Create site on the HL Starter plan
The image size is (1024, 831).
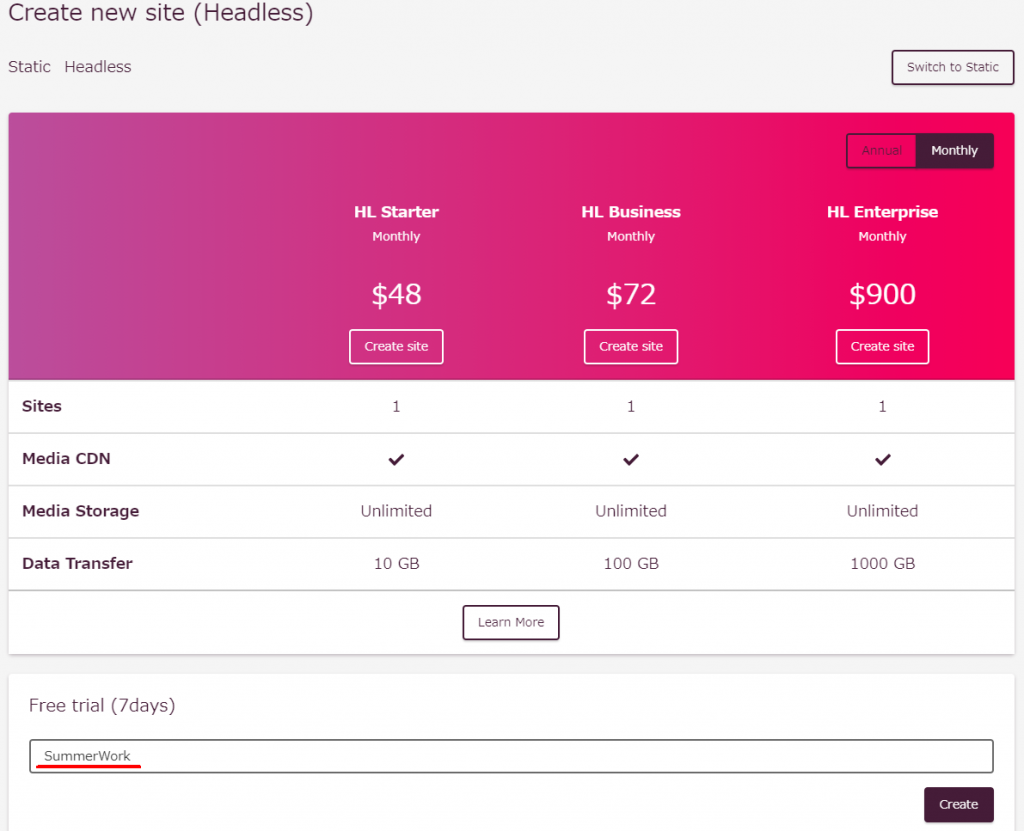(x=396, y=346)
